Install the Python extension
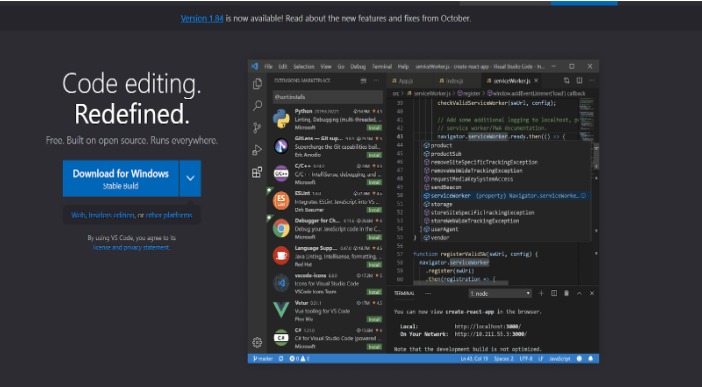This screenshot has width=702, height=387. [x=374, y=128]
